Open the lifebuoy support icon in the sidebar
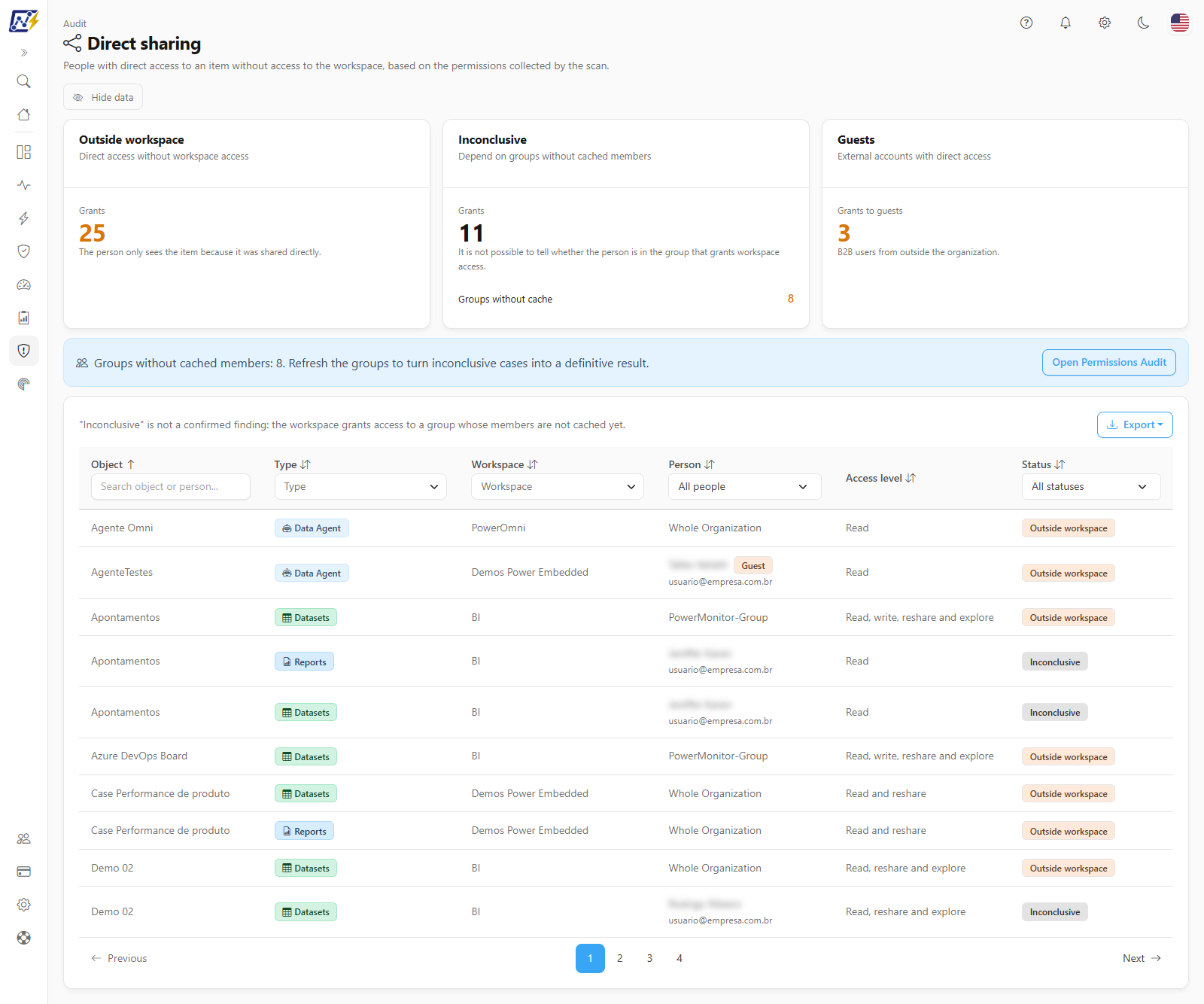Screen dimensions: 1204x1004 pos(24,938)
